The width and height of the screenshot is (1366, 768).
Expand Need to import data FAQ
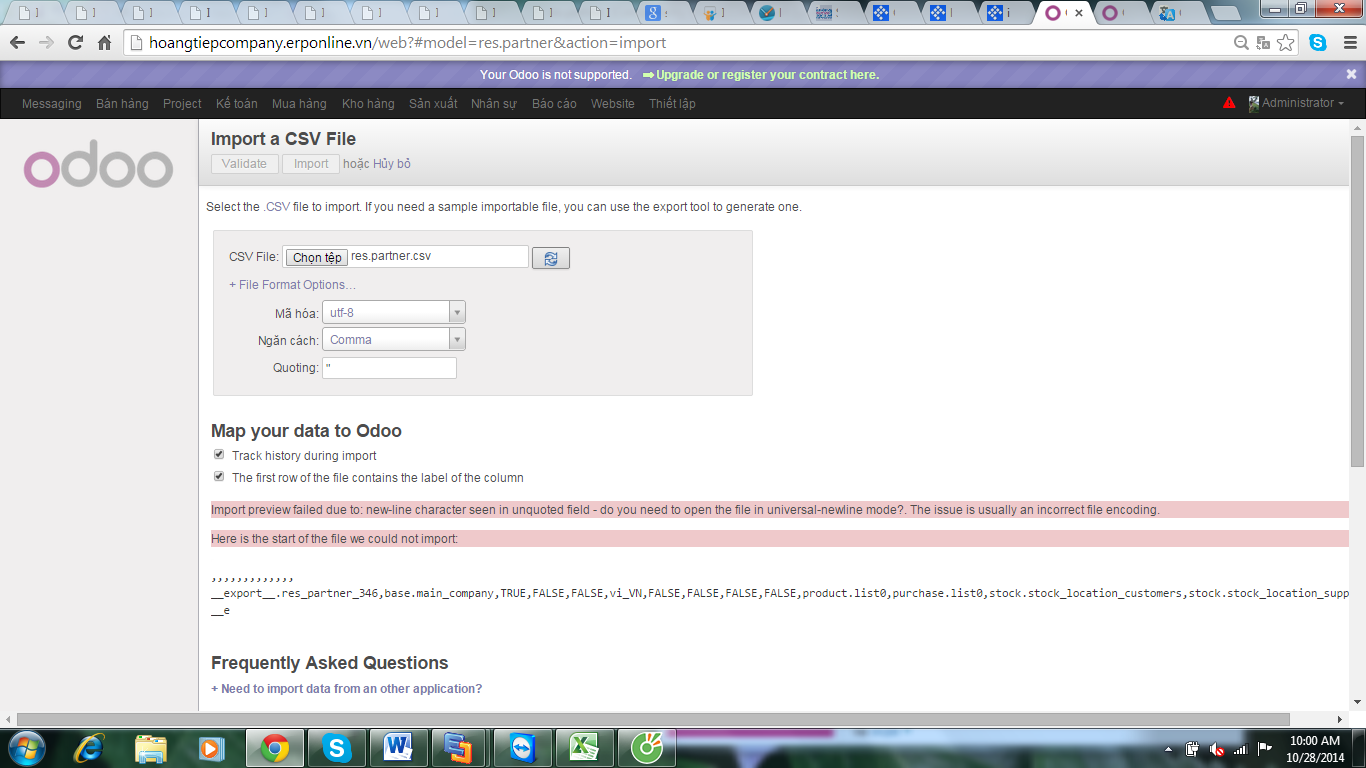click(x=346, y=689)
